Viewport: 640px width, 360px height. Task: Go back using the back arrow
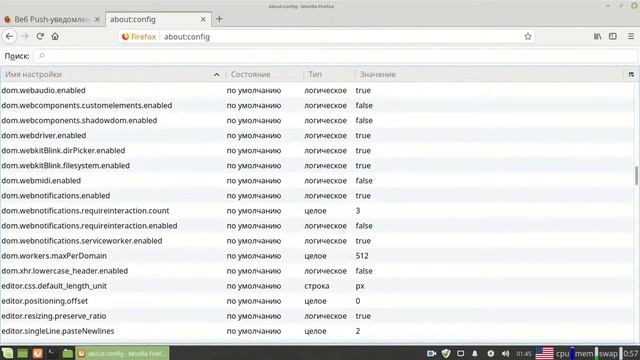pos(9,36)
